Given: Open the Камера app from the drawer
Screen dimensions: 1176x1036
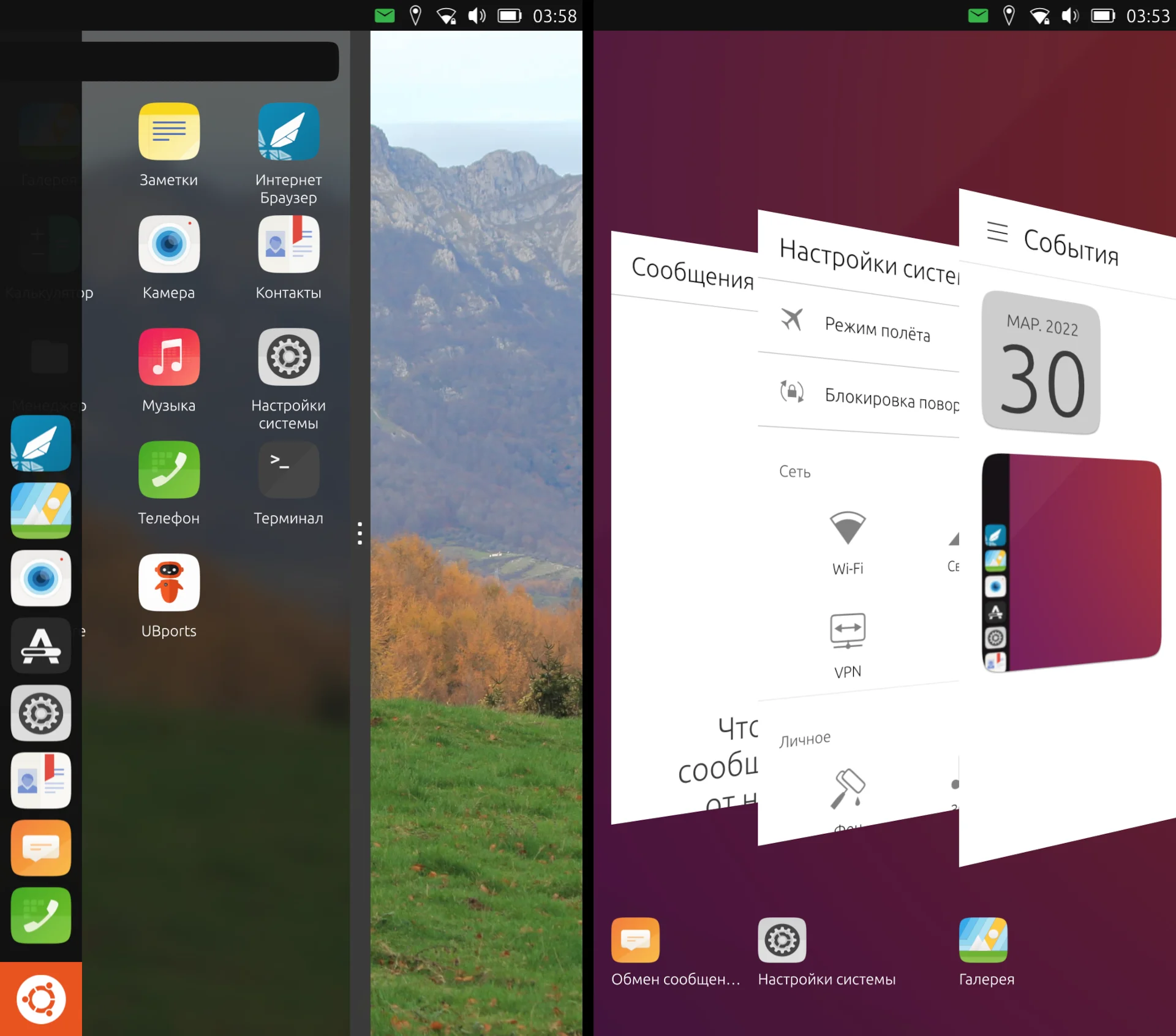Looking at the screenshot, I should click(169, 244).
